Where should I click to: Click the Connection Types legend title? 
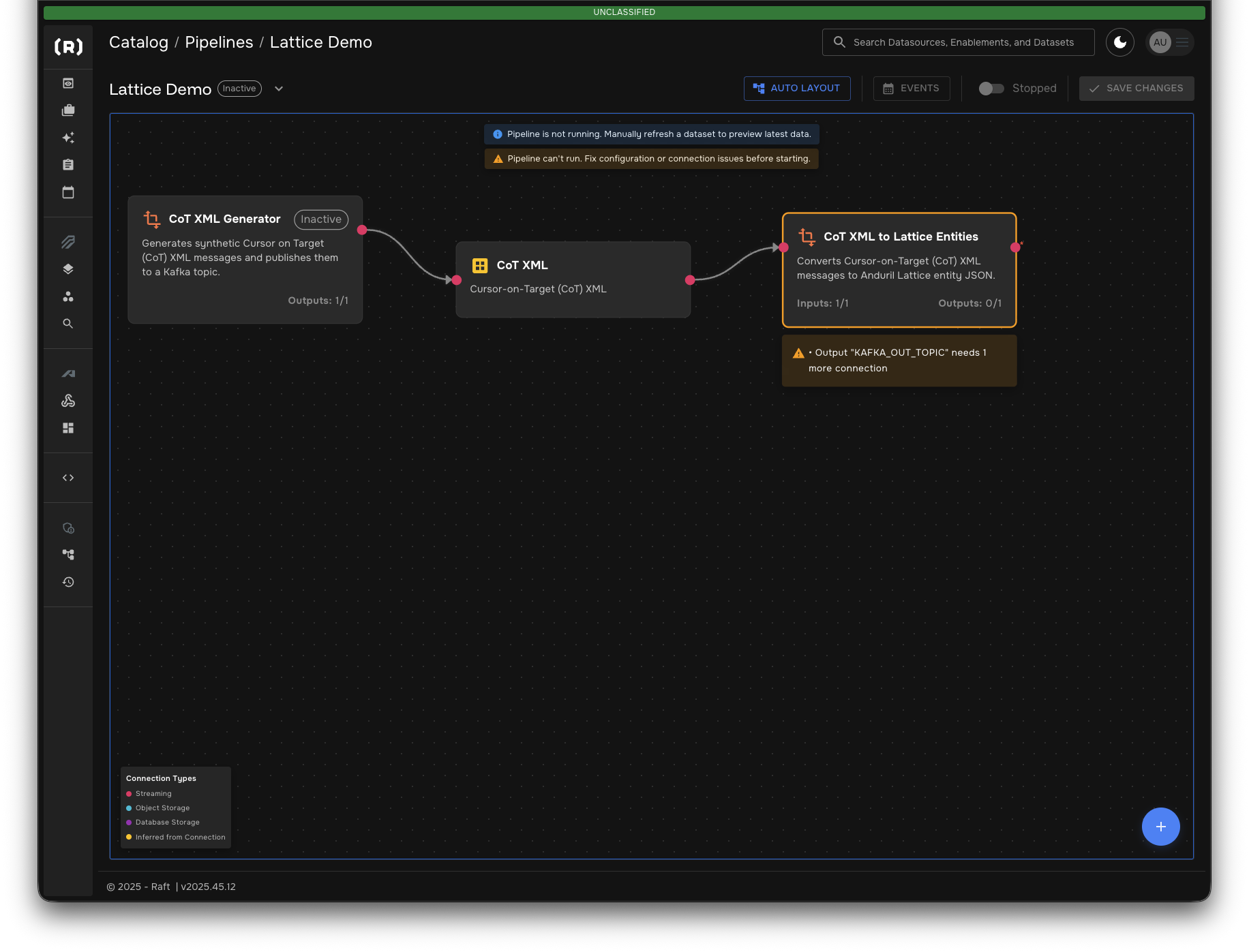coord(161,778)
